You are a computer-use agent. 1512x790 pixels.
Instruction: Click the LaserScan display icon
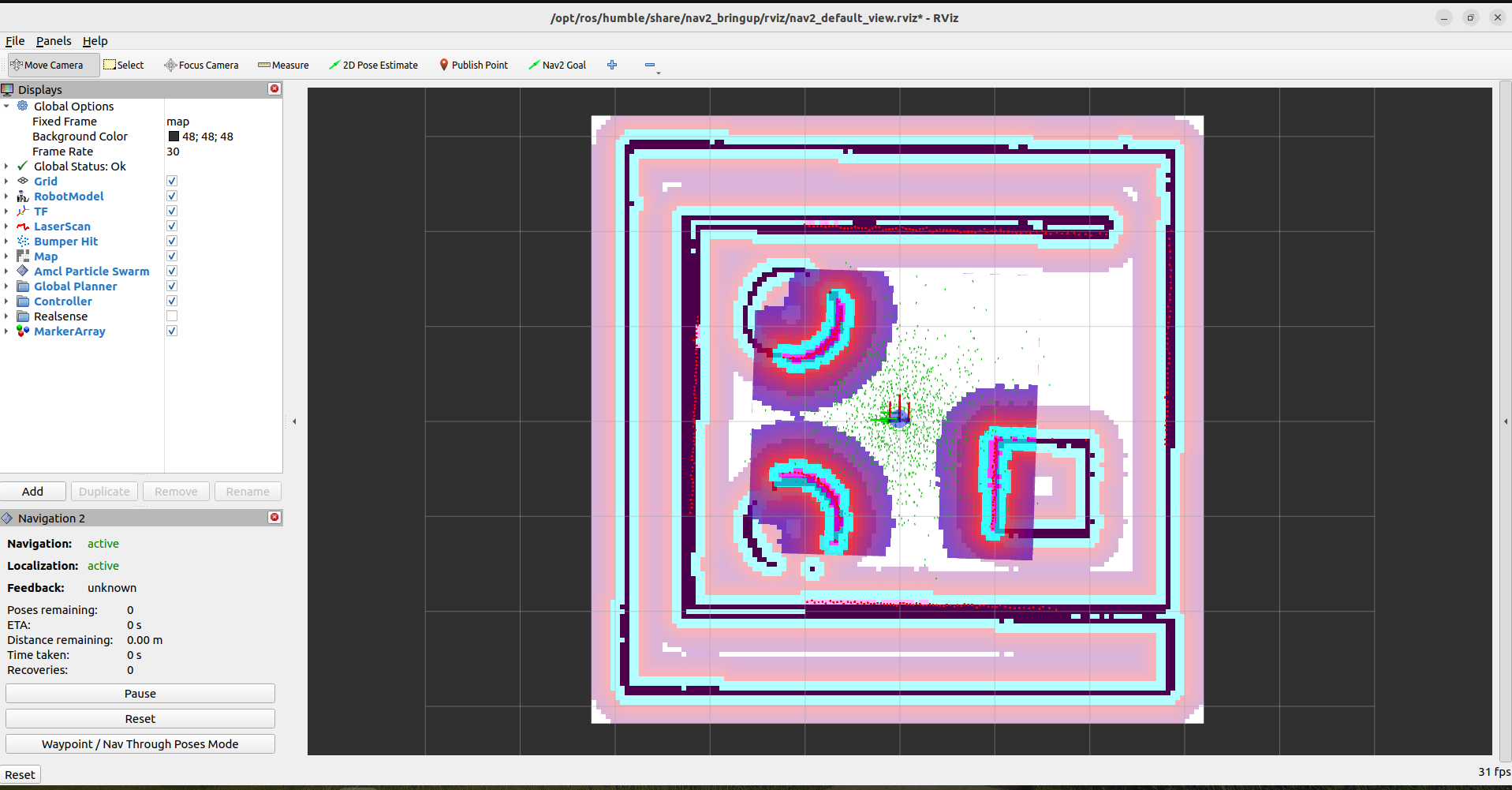pyautogui.click(x=23, y=226)
